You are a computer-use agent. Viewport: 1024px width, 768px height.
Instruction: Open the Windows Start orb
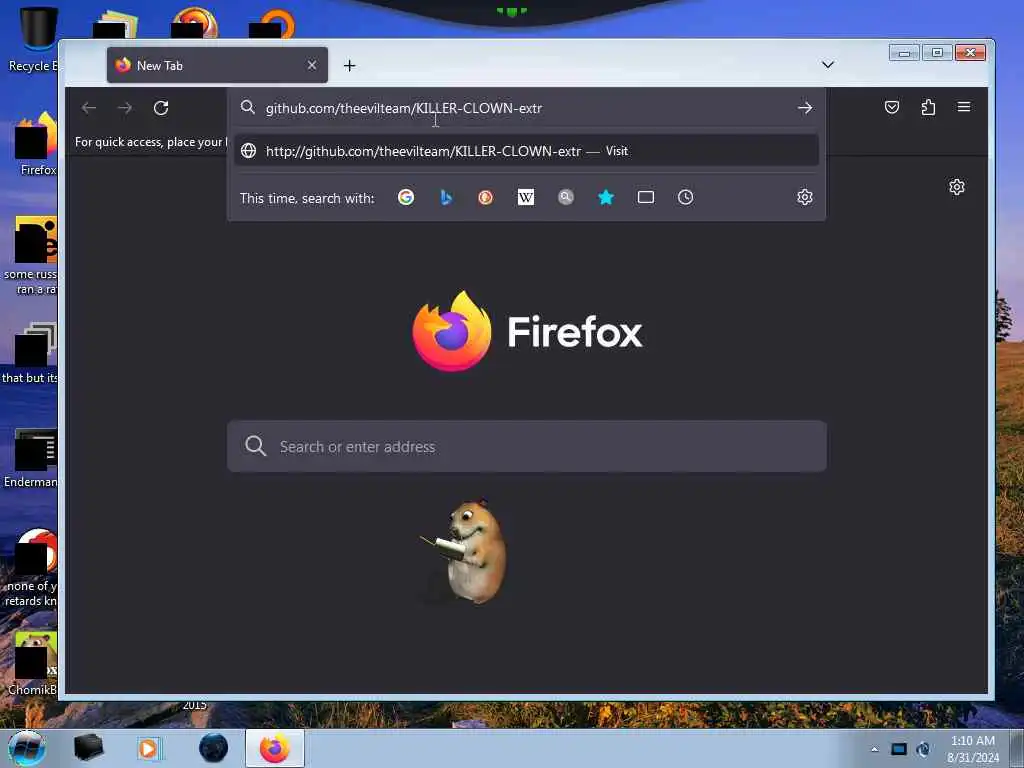click(x=27, y=748)
